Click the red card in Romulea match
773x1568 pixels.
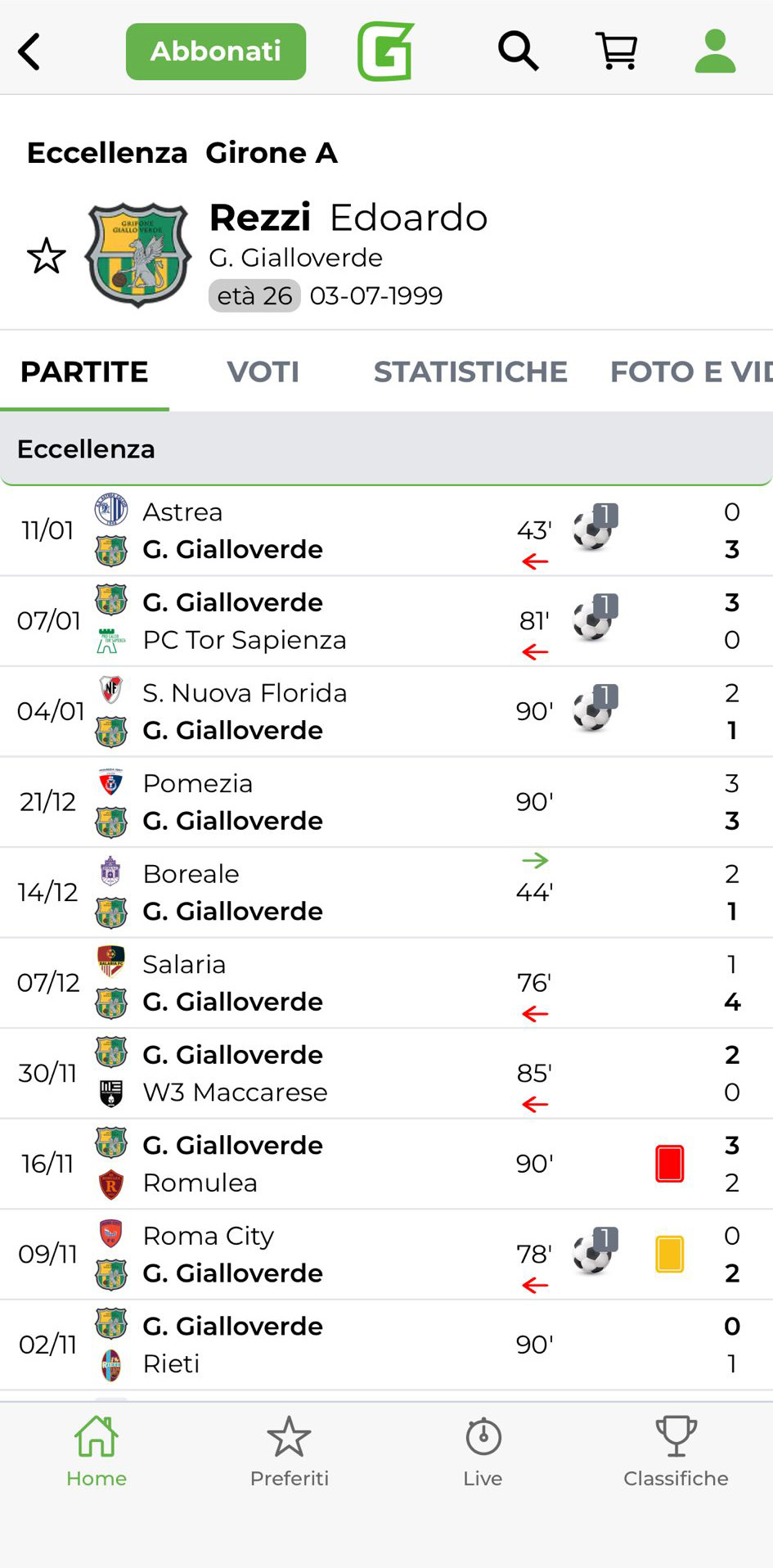pos(669,1164)
